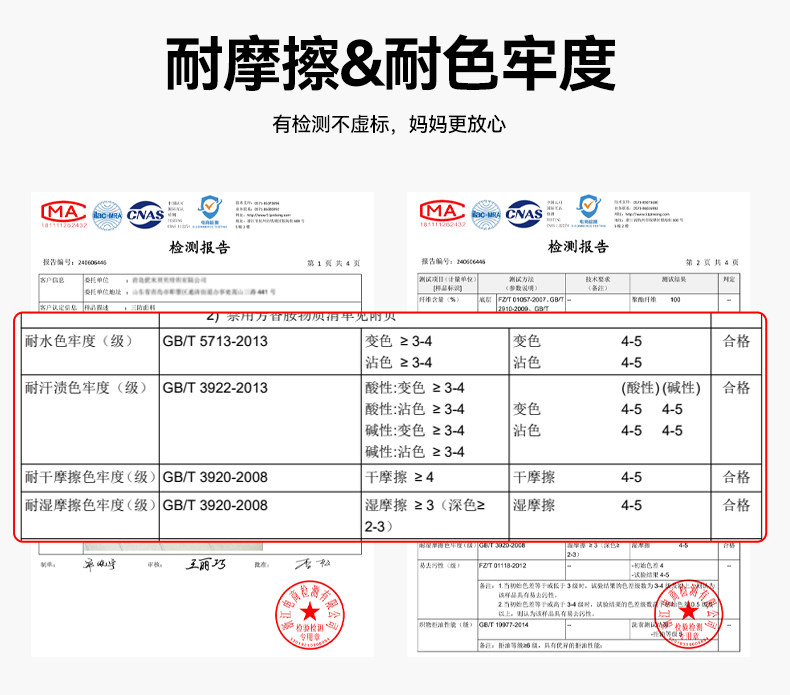Select the 耐湿摩擦色牢度(级) cell
The width and height of the screenshot is (790, 695).
90,515
